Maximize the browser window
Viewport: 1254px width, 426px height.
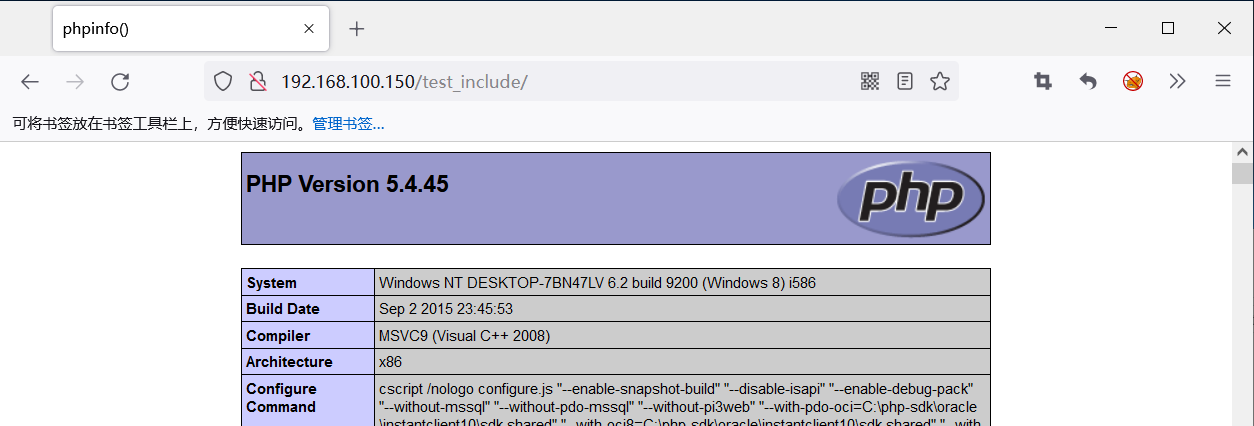point(1167,28)
